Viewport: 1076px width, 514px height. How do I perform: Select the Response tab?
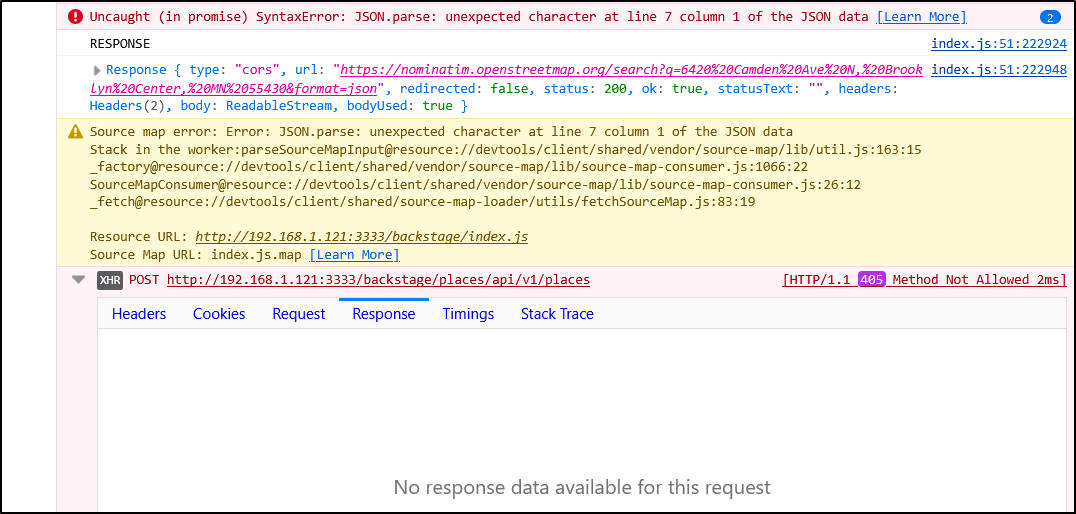click(384, 314)
